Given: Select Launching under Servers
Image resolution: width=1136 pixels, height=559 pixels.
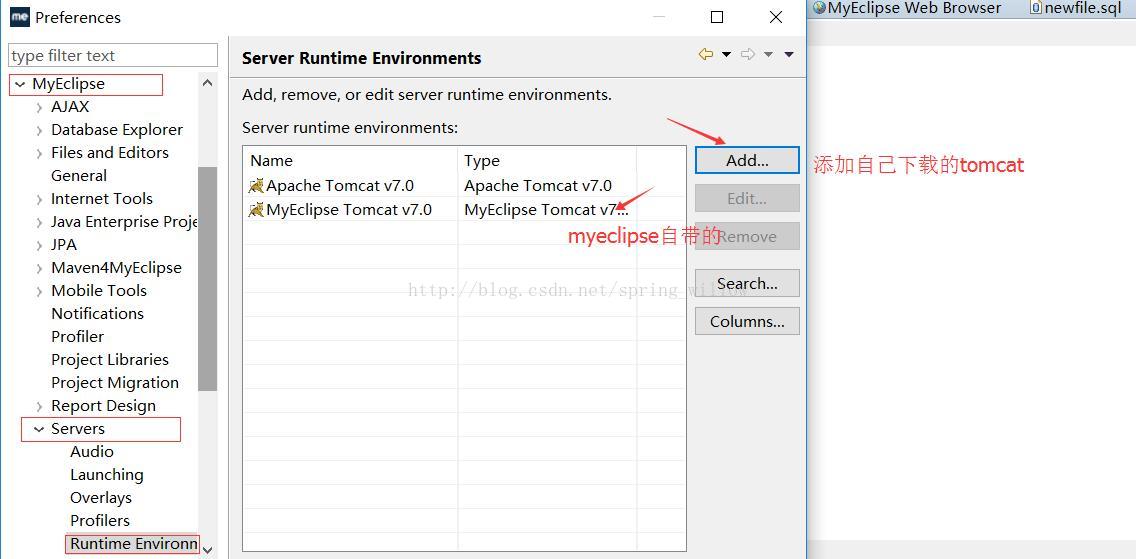Looking at the screenshot, I should 106,475.
